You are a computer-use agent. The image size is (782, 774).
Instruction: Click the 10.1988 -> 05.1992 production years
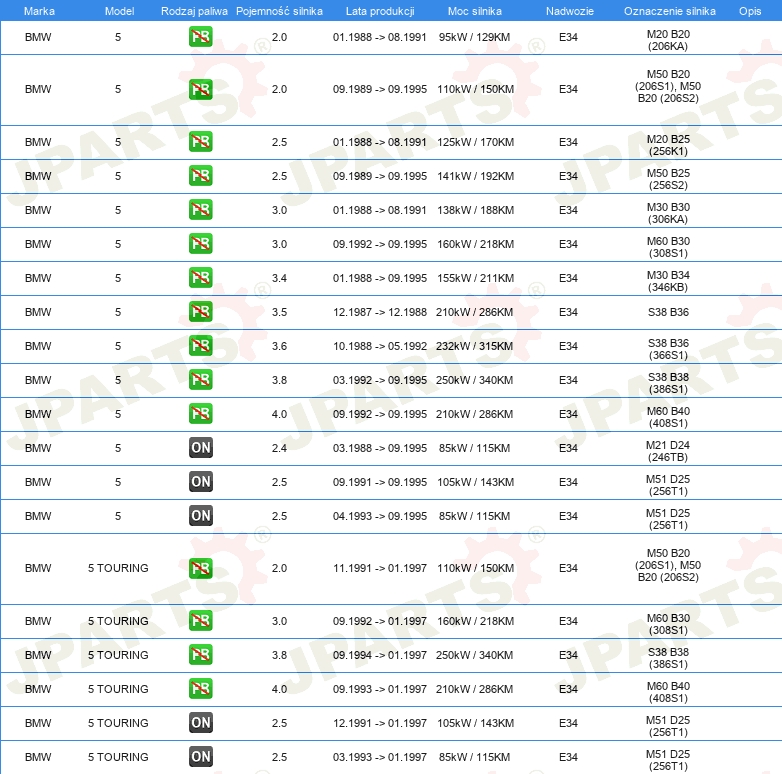[x=380, y=346]
